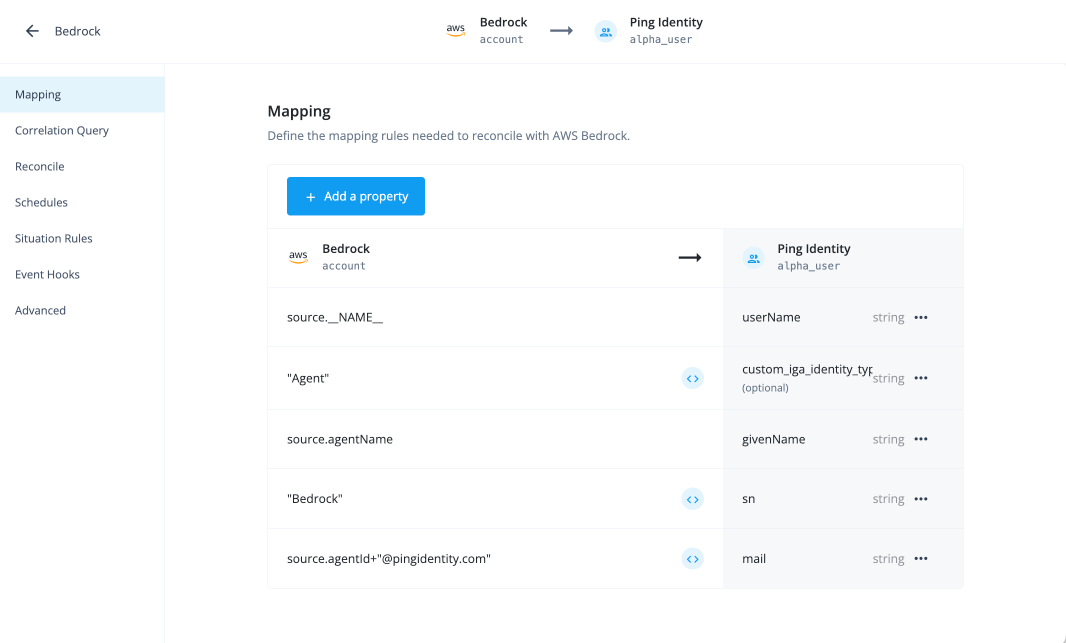Image resolution: width=1066 pixels, height=643 pixels.
Task: Click the mail target property
Action: tap(754, 559)
